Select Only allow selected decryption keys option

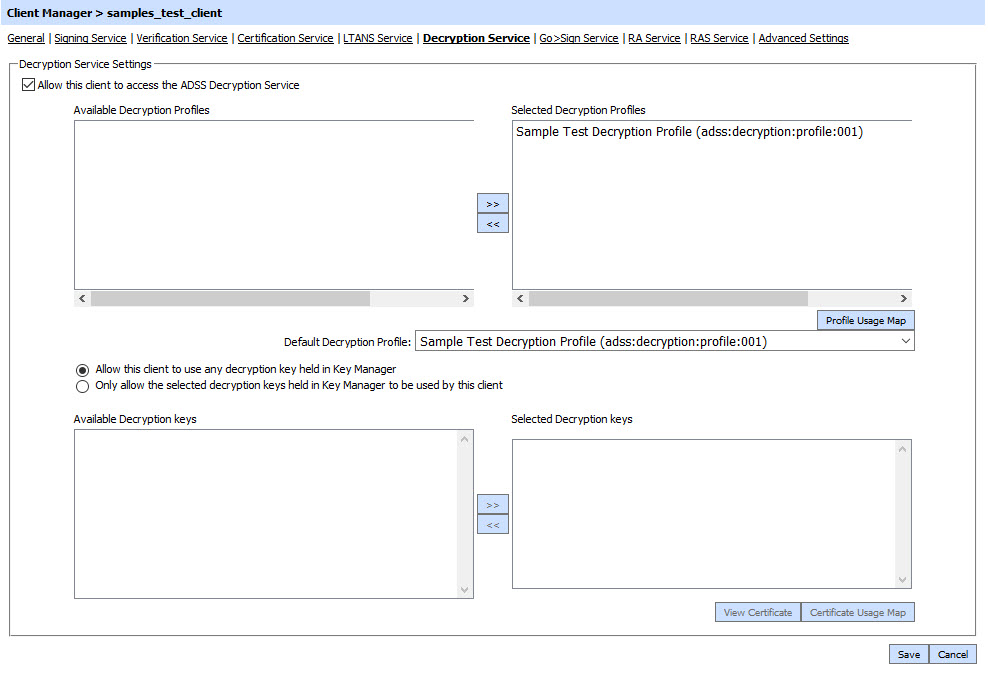point(83,386)
